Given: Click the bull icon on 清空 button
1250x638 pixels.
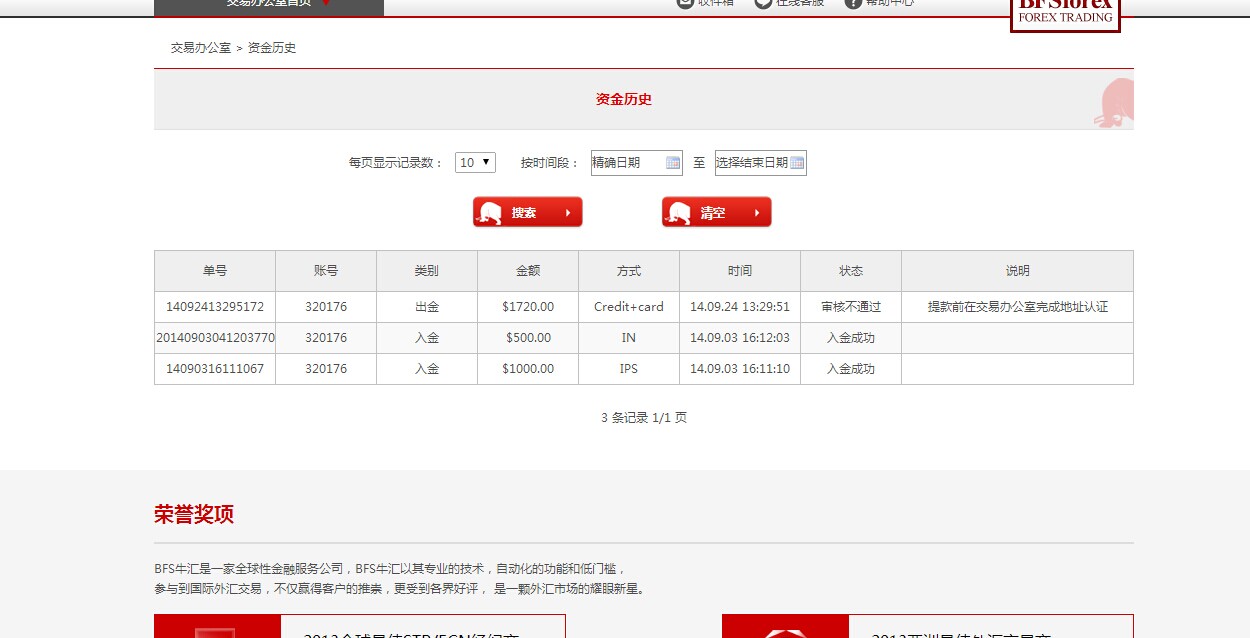Looking at the screenshot, I should coord(679,213).
